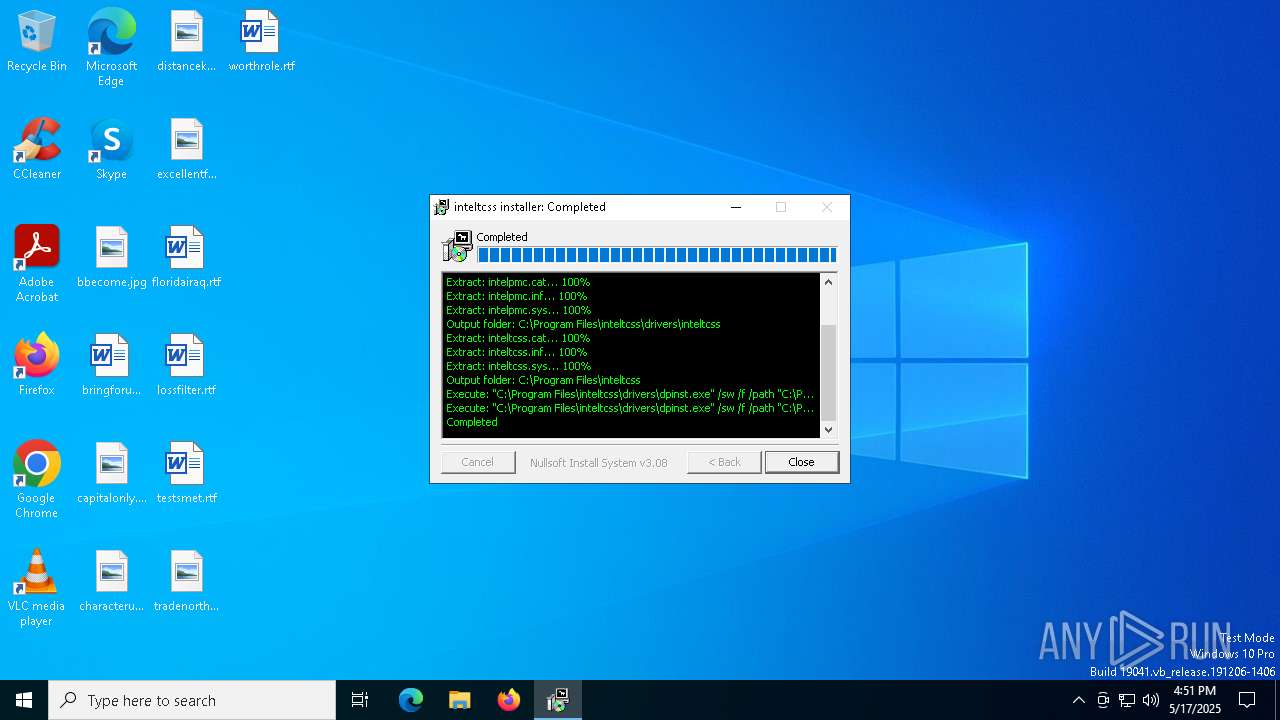Image resolution: width=1280 pixels, height=720 pixels.
Task: Select testsmet.rtf document
Action: tap(186, 473)
